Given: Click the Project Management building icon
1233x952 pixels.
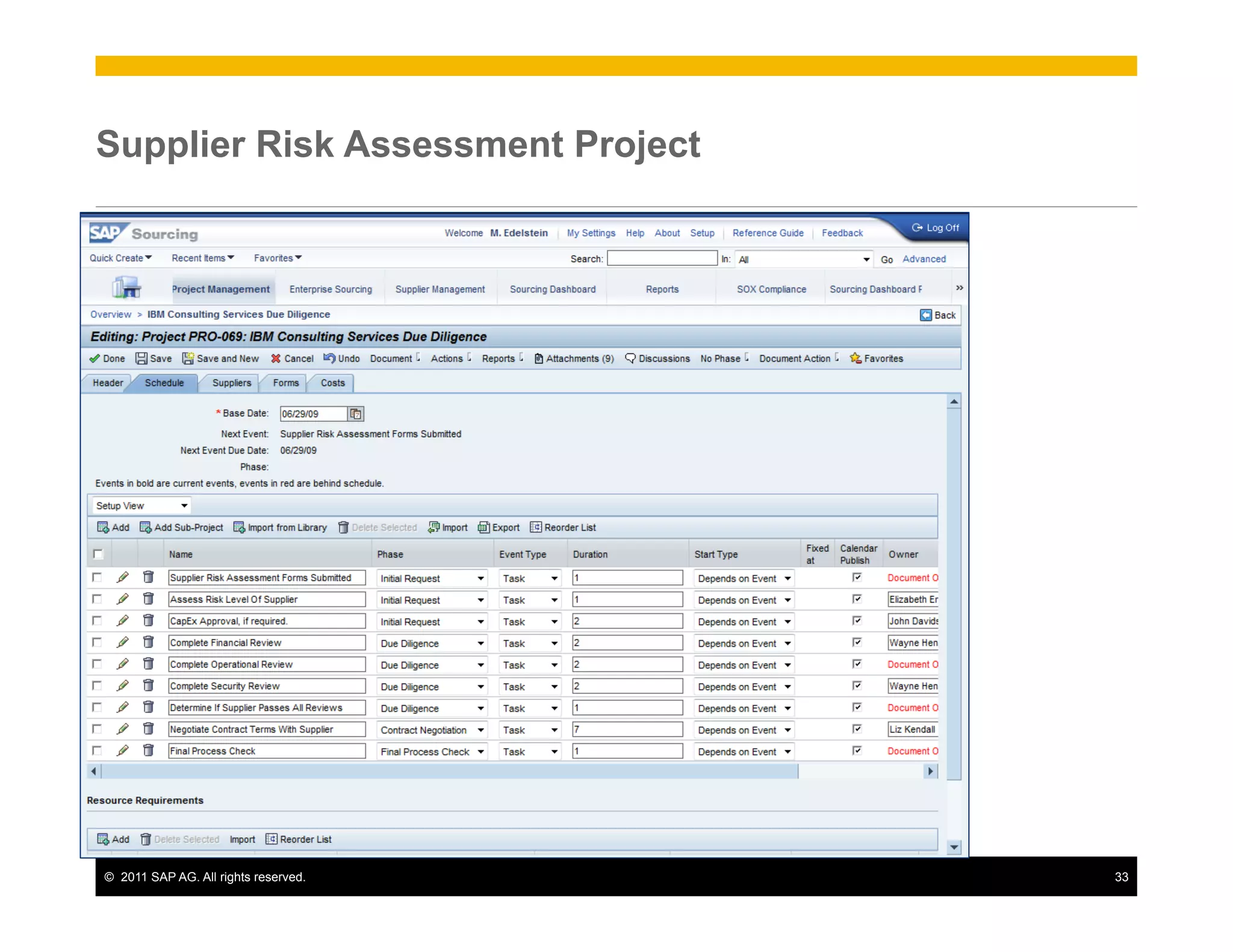Looking at the screenshot, I should (x=126, y=288).
